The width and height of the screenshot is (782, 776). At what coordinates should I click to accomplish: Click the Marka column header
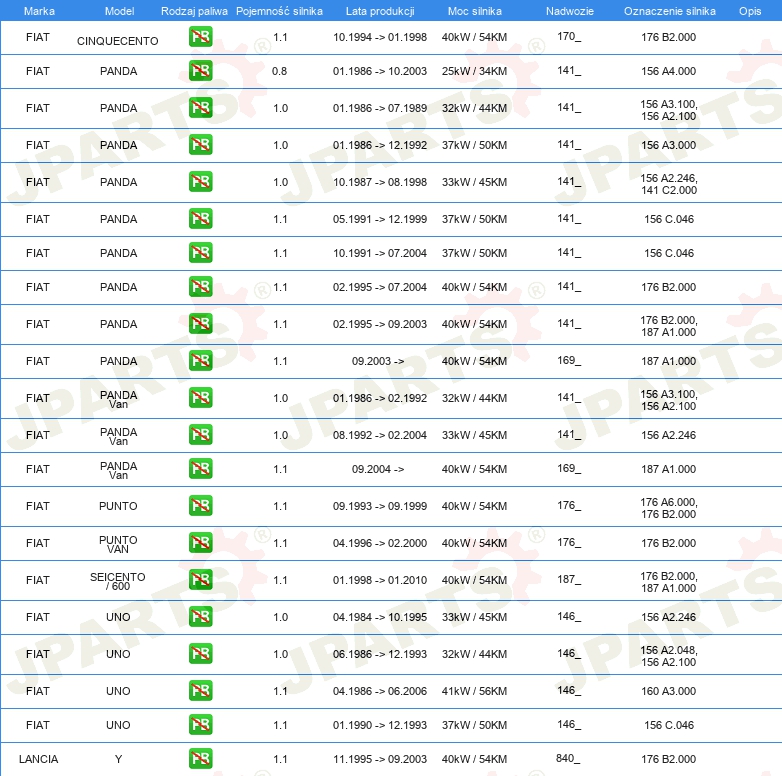pos(39,11)
